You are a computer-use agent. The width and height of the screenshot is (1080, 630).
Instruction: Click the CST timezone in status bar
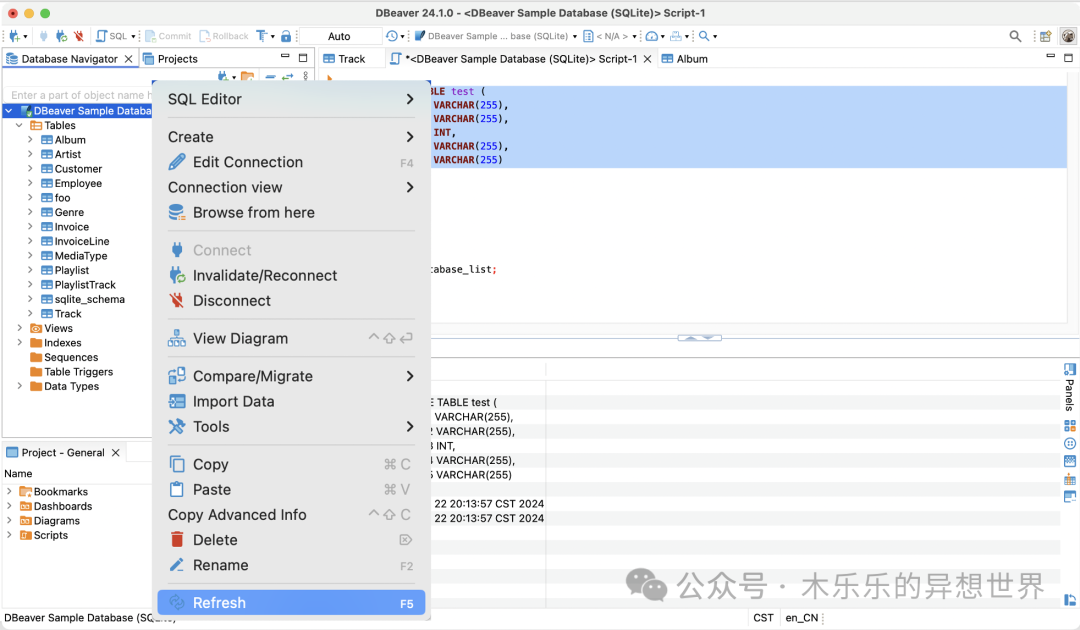(x=763, y=618)
